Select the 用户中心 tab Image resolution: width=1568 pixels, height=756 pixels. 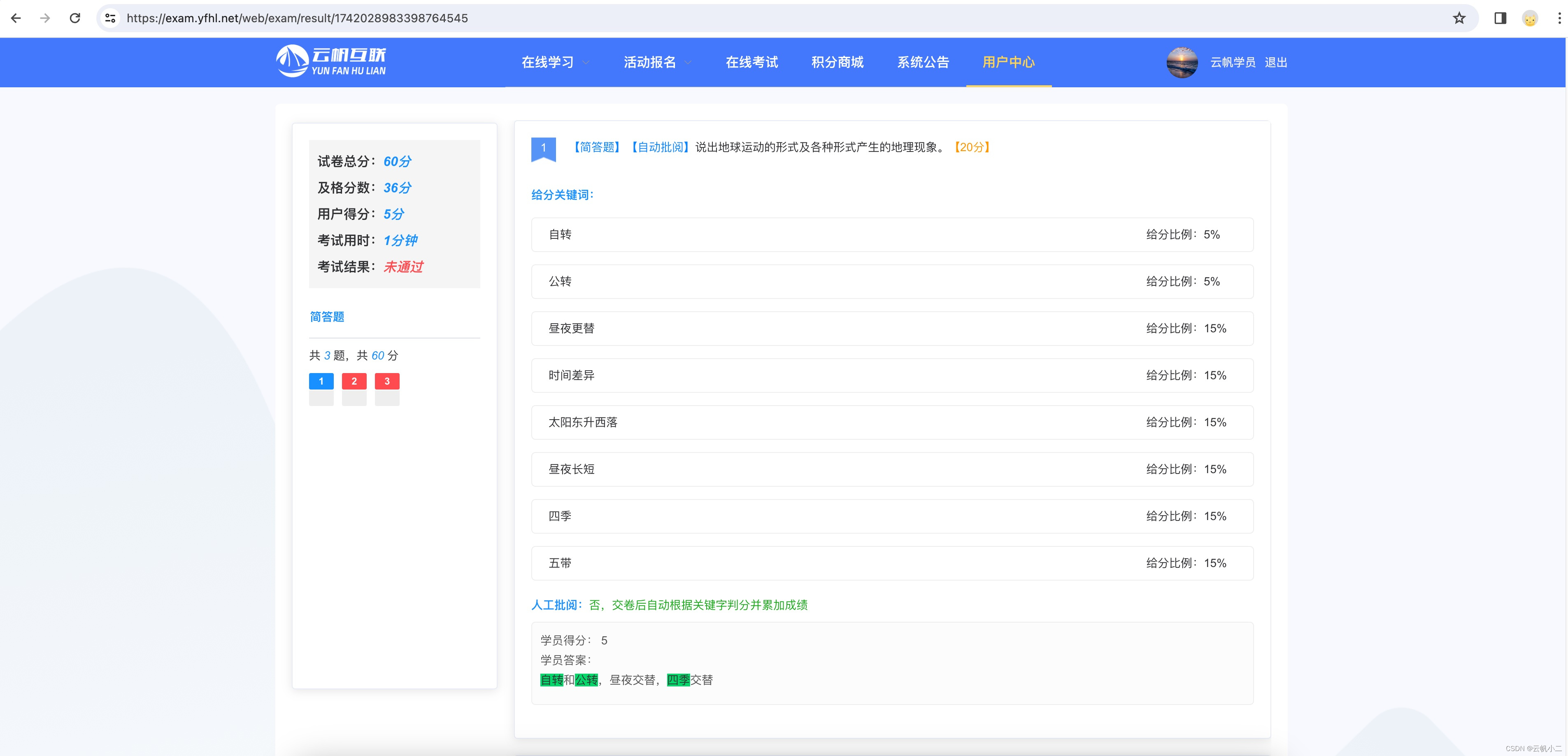point(1008,62)
